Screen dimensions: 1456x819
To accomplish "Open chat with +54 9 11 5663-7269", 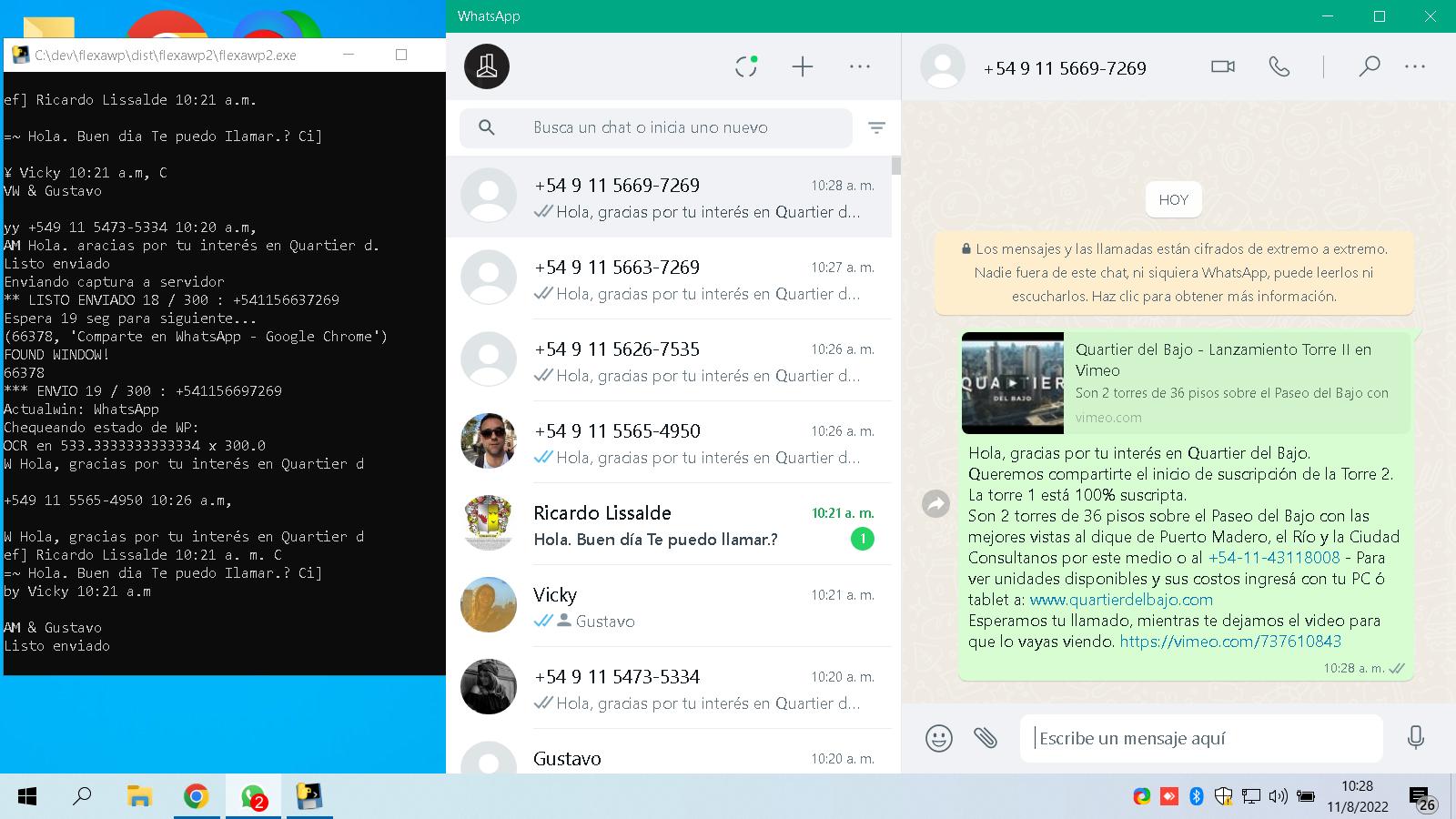I will click(x=669, y=278).
